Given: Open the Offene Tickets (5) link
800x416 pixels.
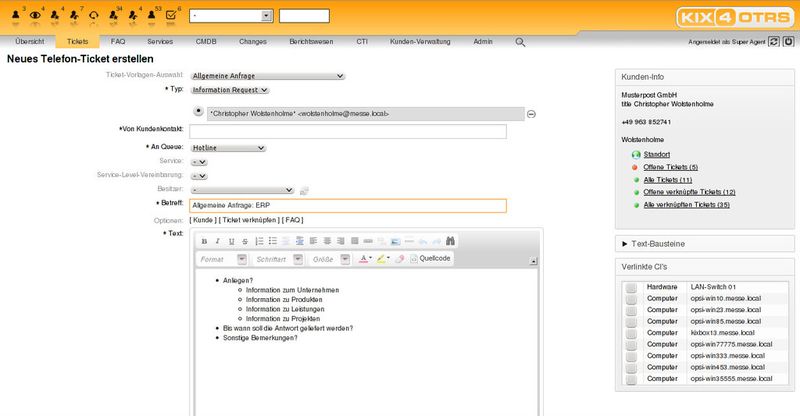Looking at the screenshot, I should pyautogui.click(x=671, y=167).
